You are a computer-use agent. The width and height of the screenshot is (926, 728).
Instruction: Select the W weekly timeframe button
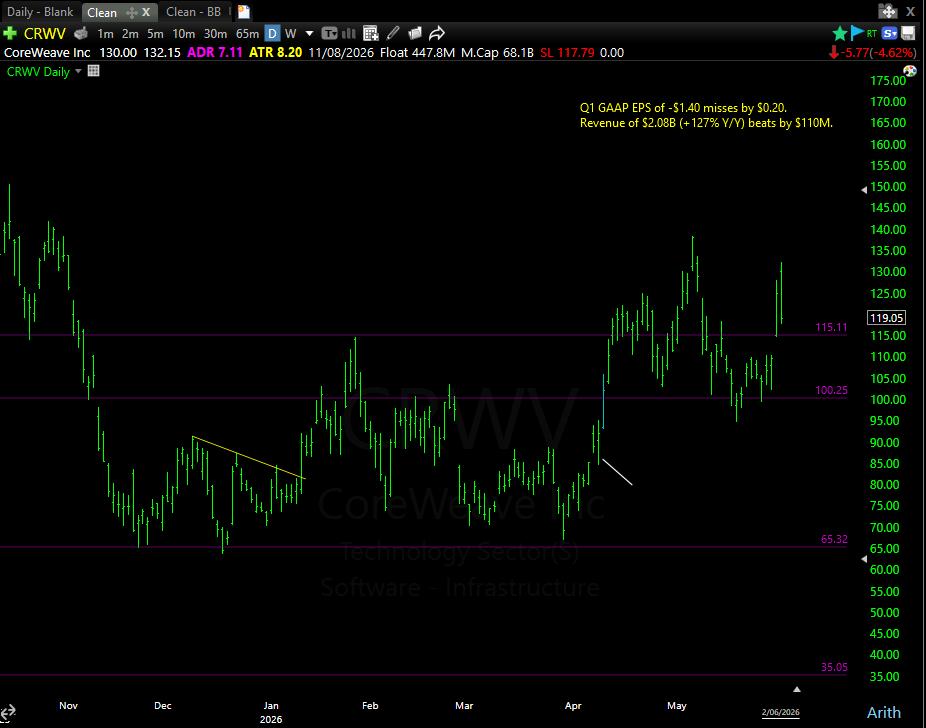click(291, 34)
